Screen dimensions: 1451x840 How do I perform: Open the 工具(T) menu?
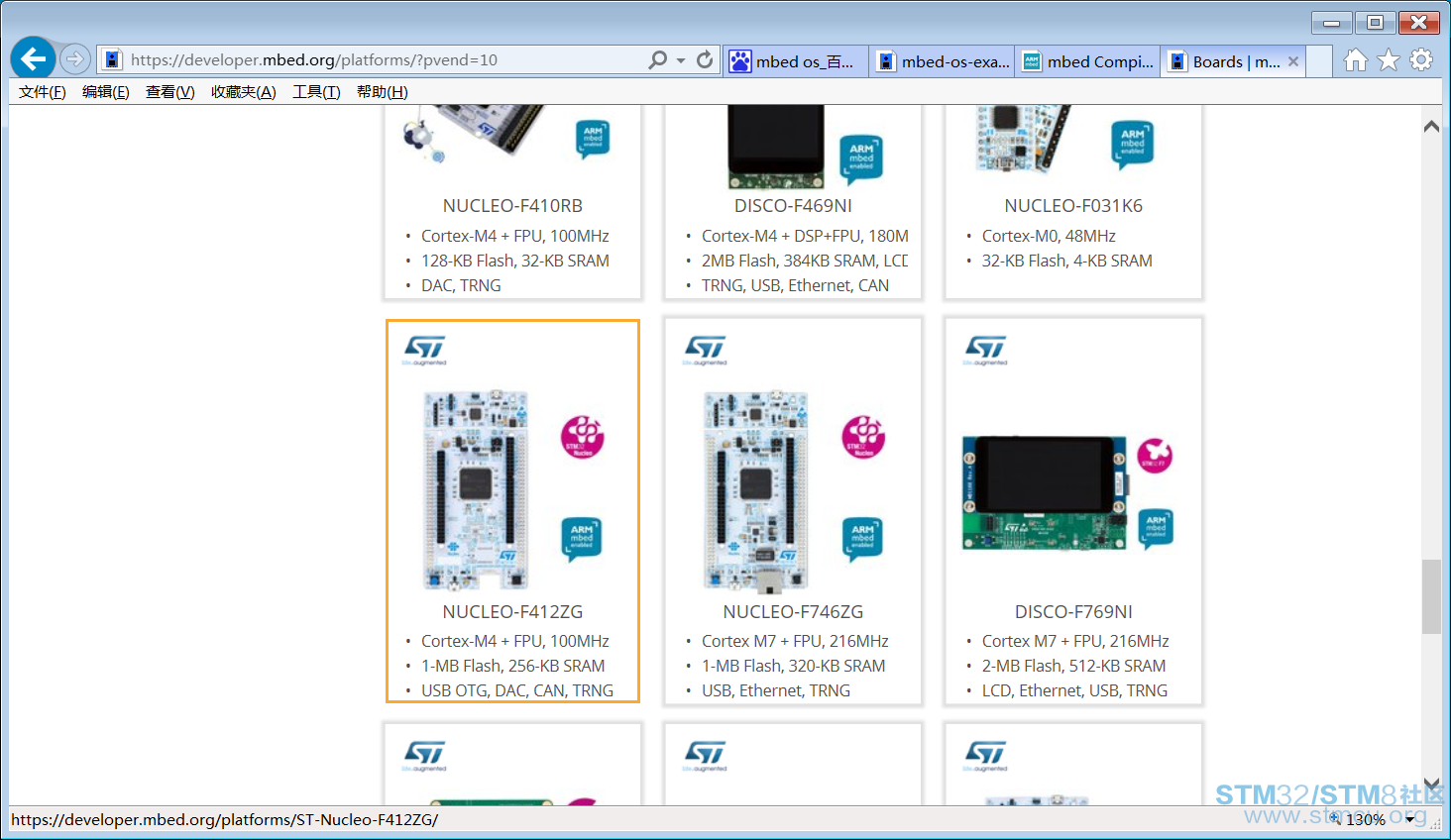(x=317, y=92)
